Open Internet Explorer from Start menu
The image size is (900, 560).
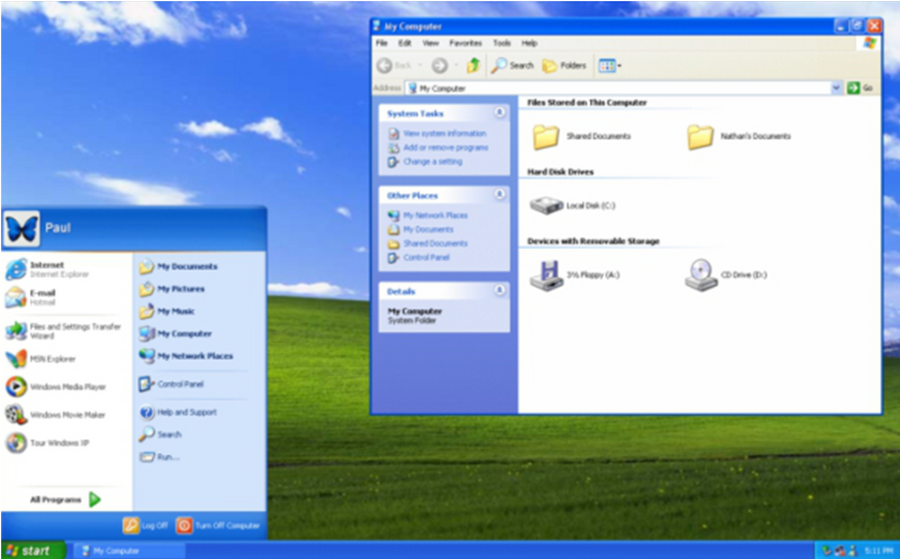[x=48, y=269]
